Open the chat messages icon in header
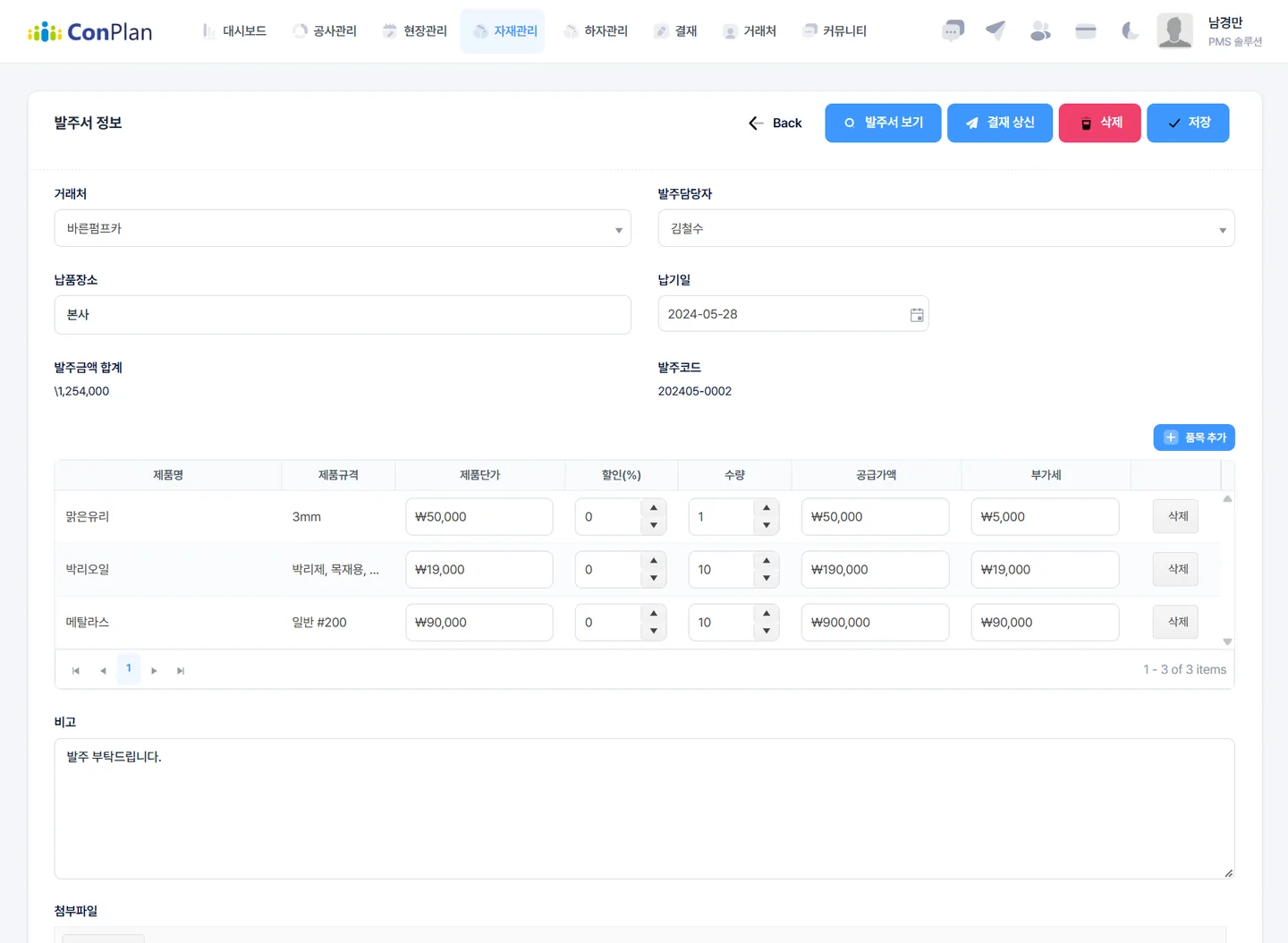1288x943 pixels. point(953,31)
